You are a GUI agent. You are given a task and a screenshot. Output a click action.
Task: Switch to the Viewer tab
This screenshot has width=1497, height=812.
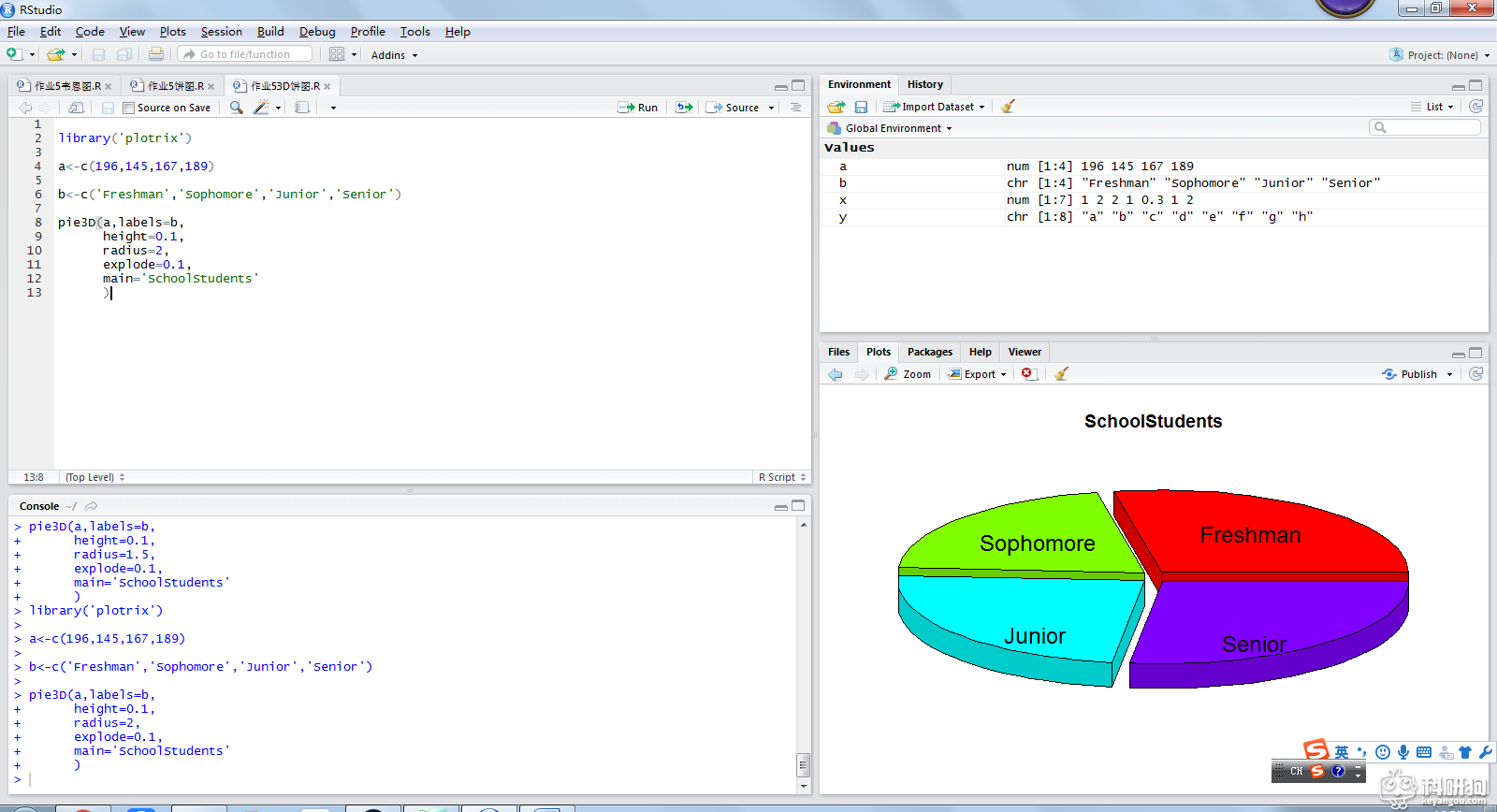coord(1025,352)
